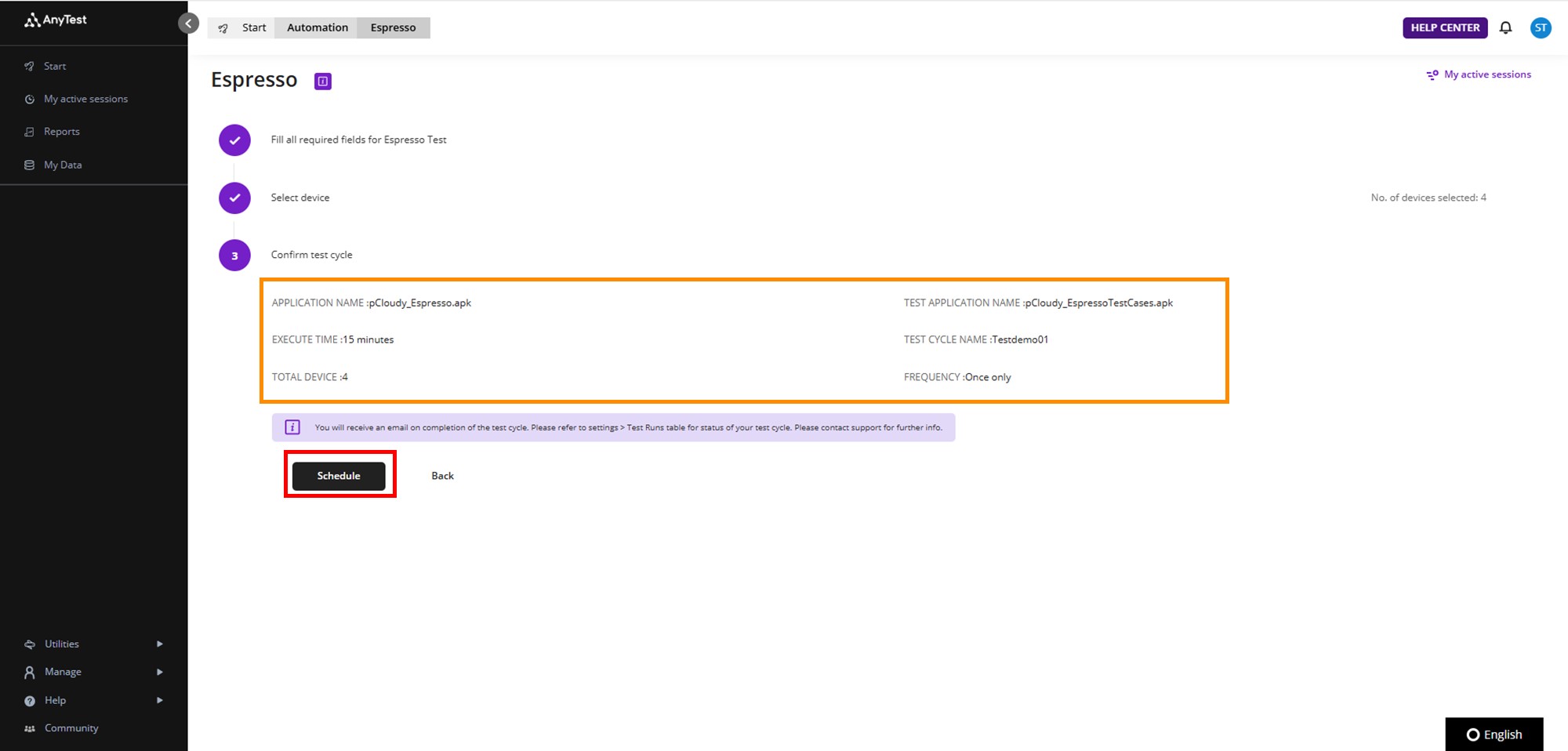Expand the Manage submenu arrow
Image resolution: width=1568 pixels, height=751 pixels.
[160, 672]
